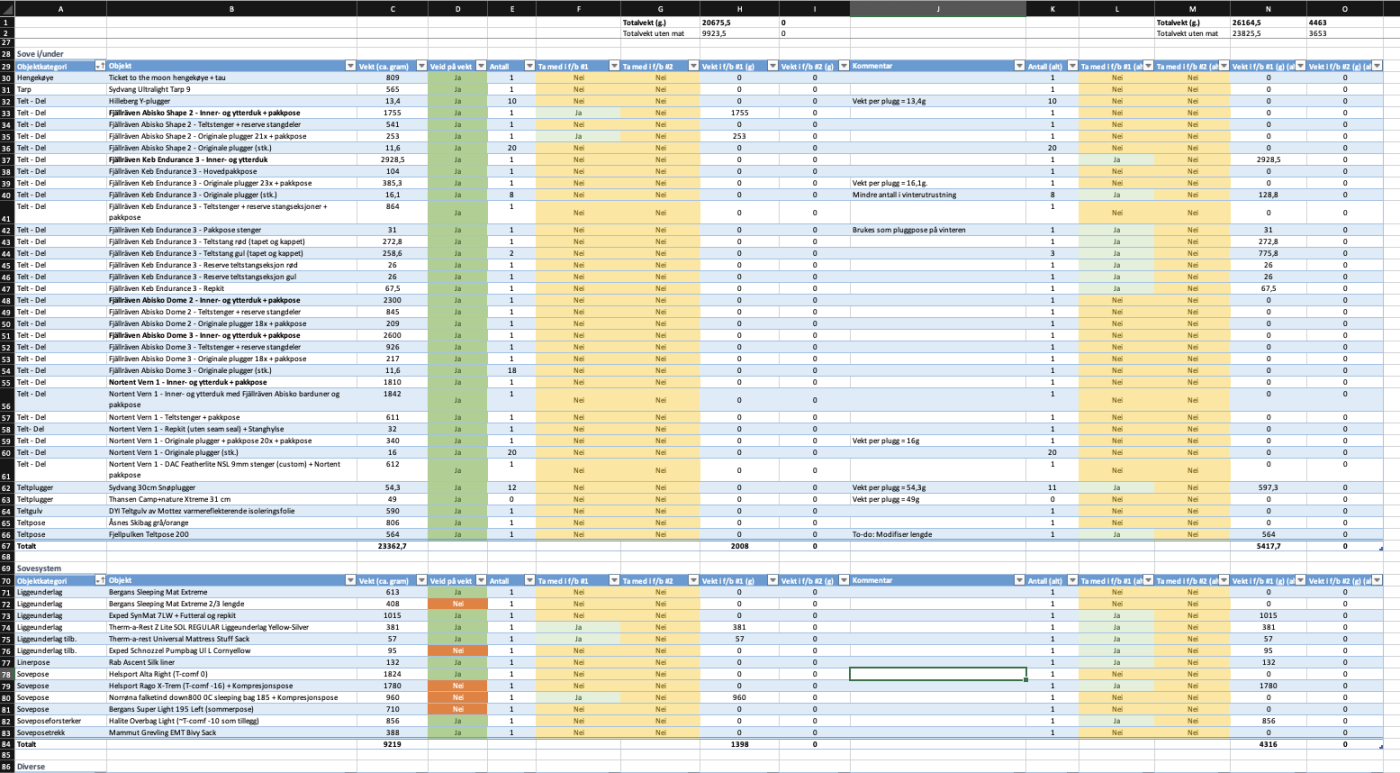Image resolution: width=1400 pixels, height=773 pixels.
Task: Expand the Vekt (ca. gram) filter in row 29
Action: [421, 66]
